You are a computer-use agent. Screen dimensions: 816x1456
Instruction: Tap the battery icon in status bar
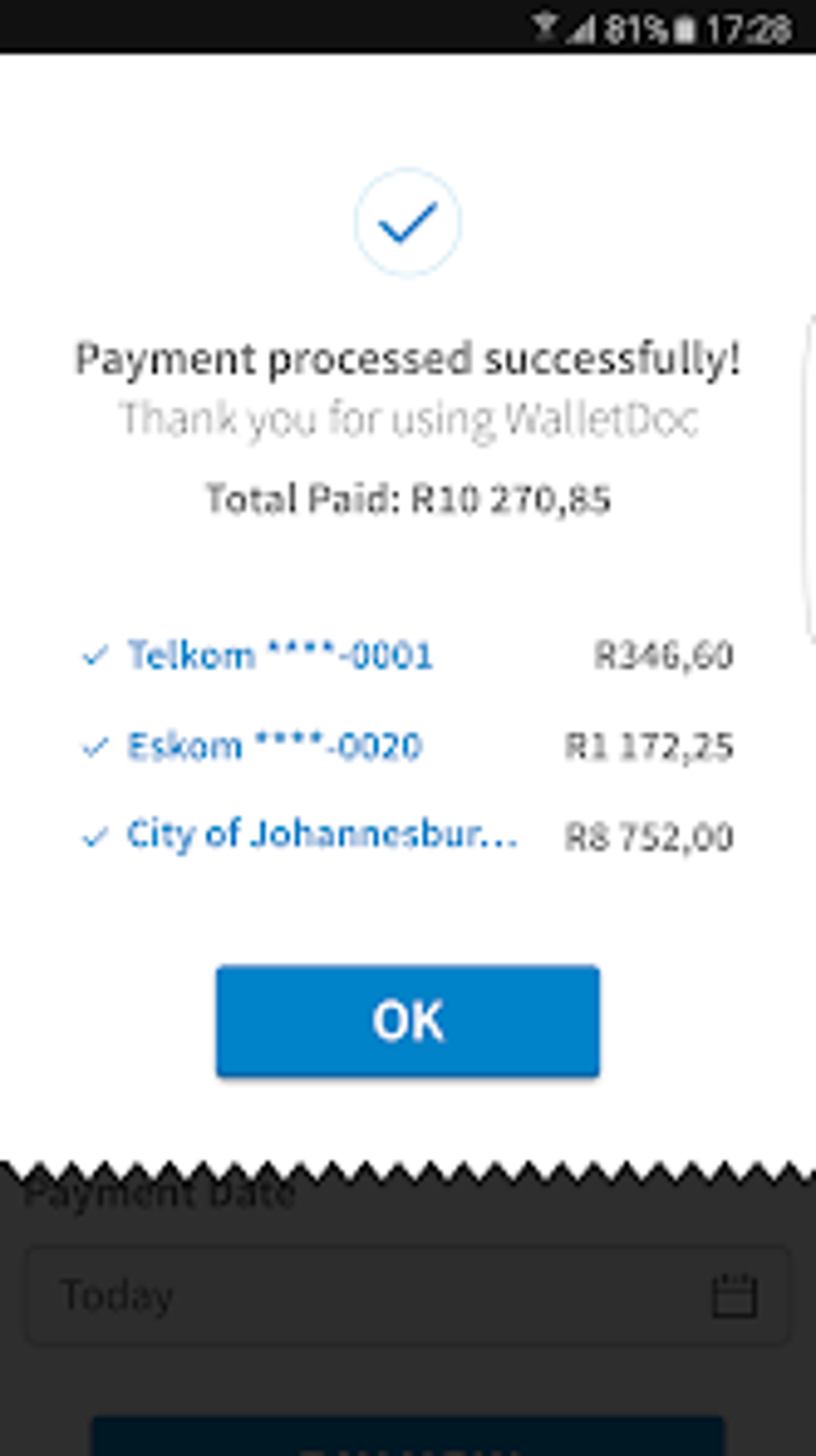coord(686,30)
